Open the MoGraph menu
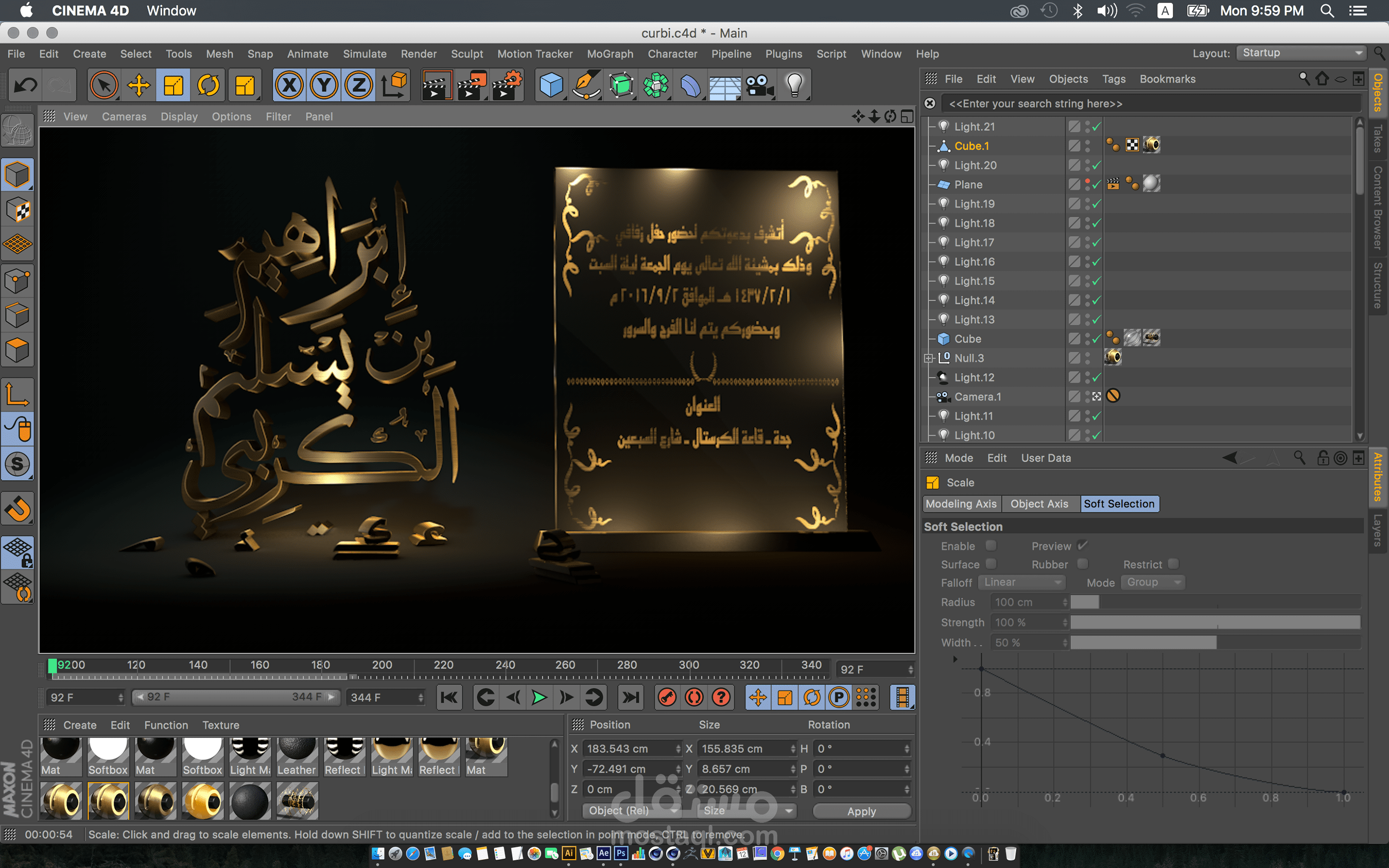This screenshot has height=868, width=1389. pos(610,54)
